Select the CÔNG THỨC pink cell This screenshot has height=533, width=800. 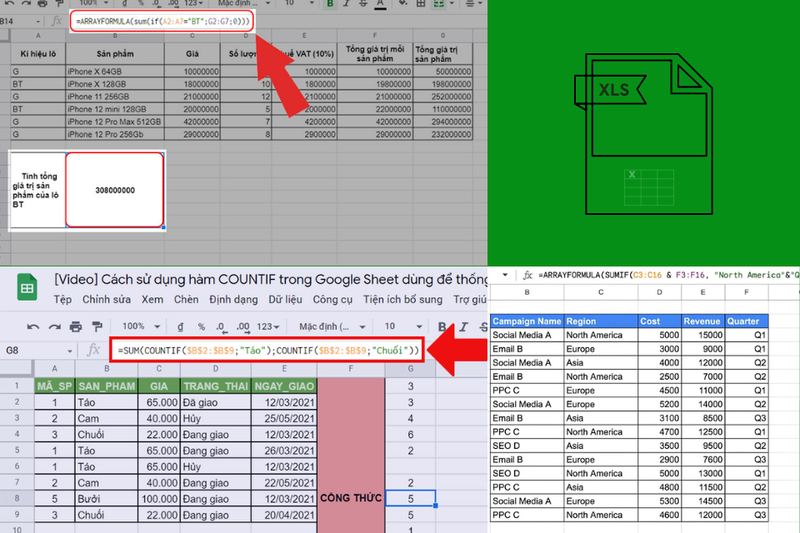[351, 498]
